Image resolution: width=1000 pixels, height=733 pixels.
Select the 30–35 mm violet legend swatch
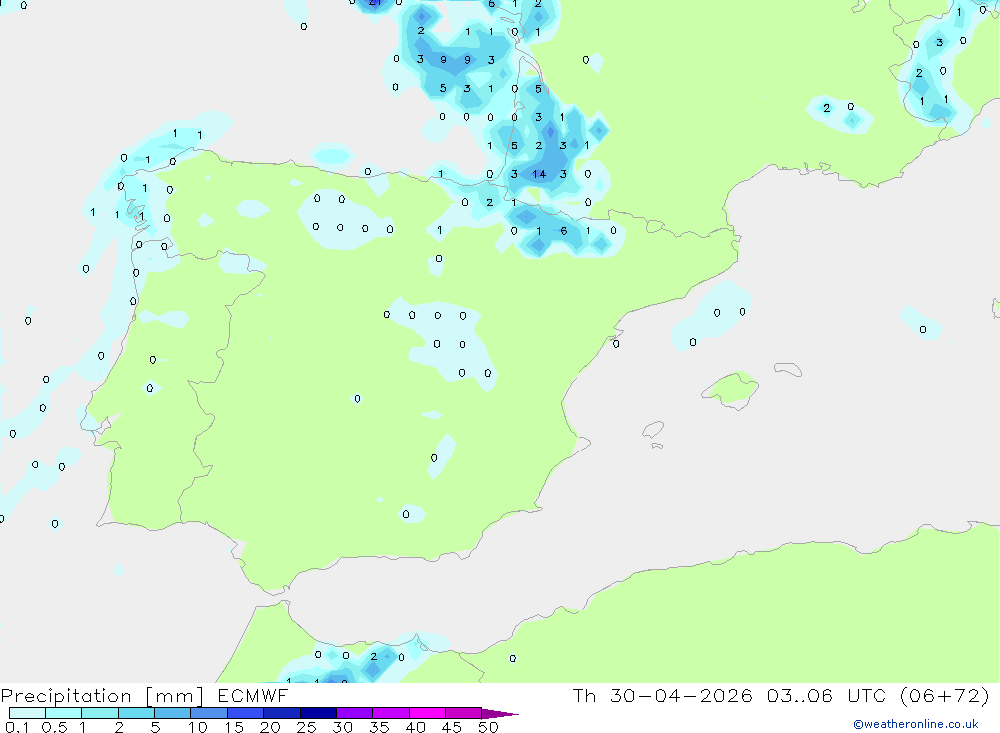pyautogui.click(x=355, y=713)
